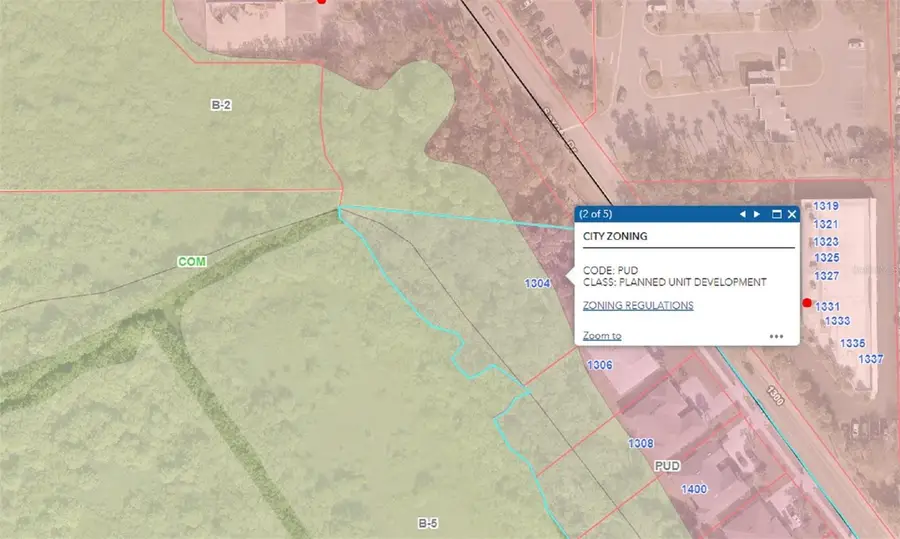Screen dimensions: 900x539
Task: Advance to next feature in popup
Action: tap(757, 214)
